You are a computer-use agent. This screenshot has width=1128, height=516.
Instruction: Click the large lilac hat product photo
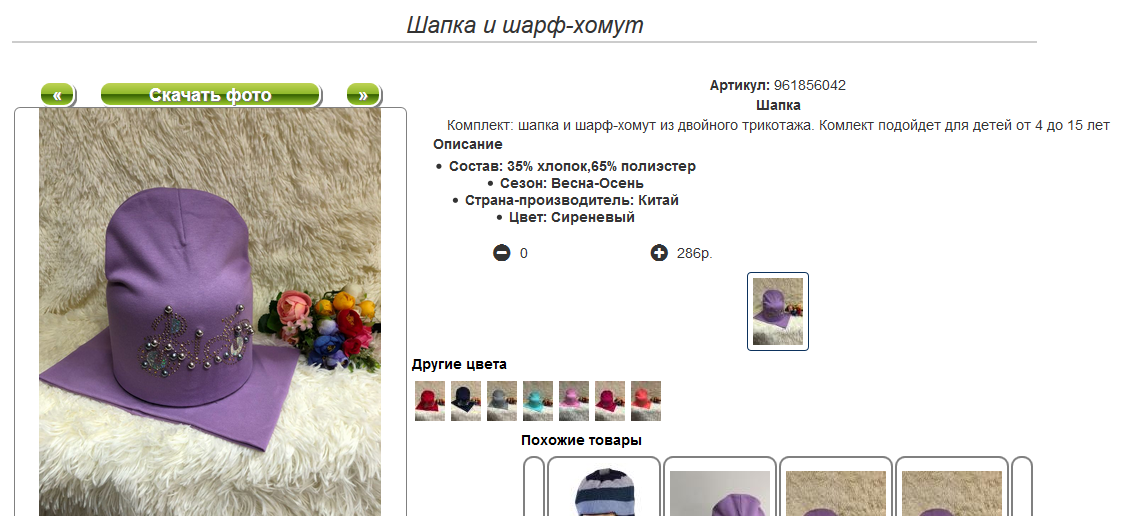pyautogui.click(x=210, y=312)
